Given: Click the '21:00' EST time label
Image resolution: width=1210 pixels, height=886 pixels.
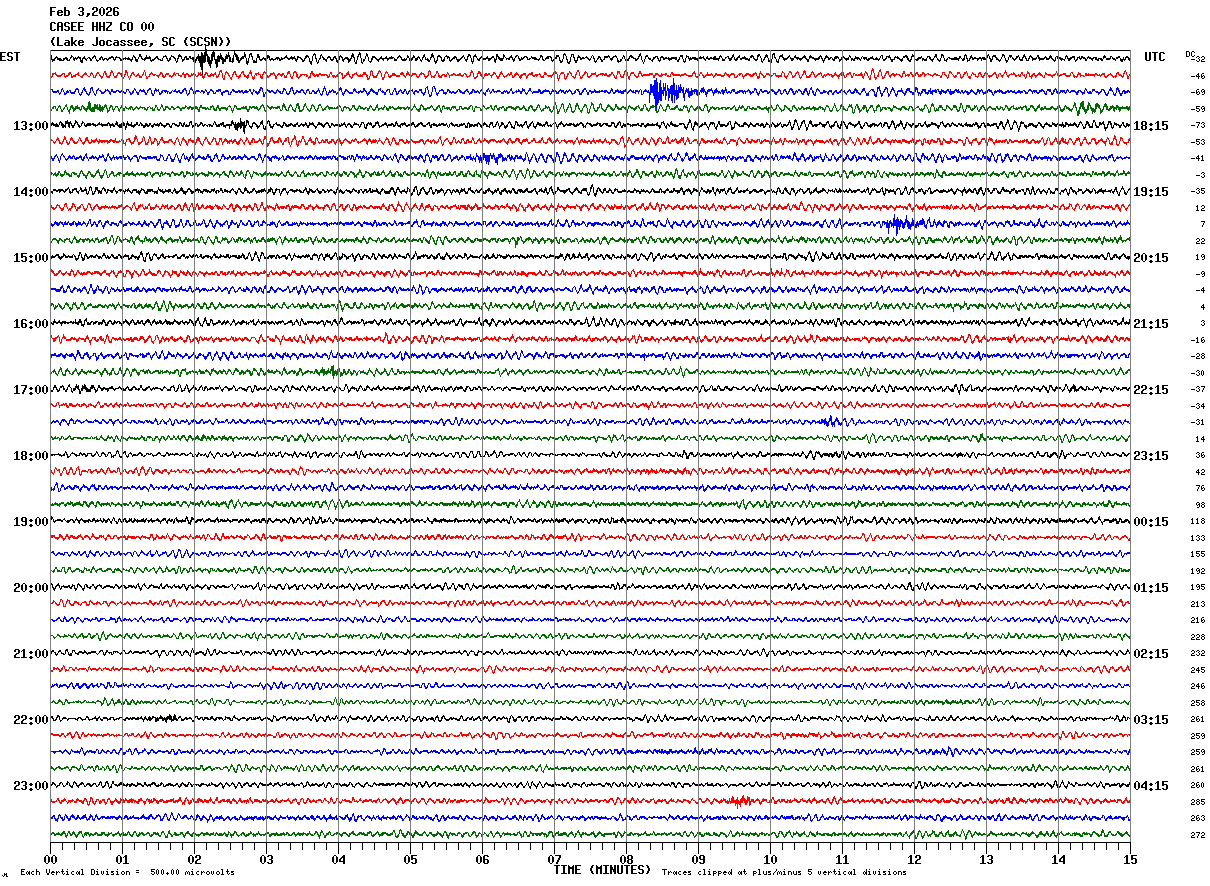Looking at the screenshot, I should click(31, 654).
